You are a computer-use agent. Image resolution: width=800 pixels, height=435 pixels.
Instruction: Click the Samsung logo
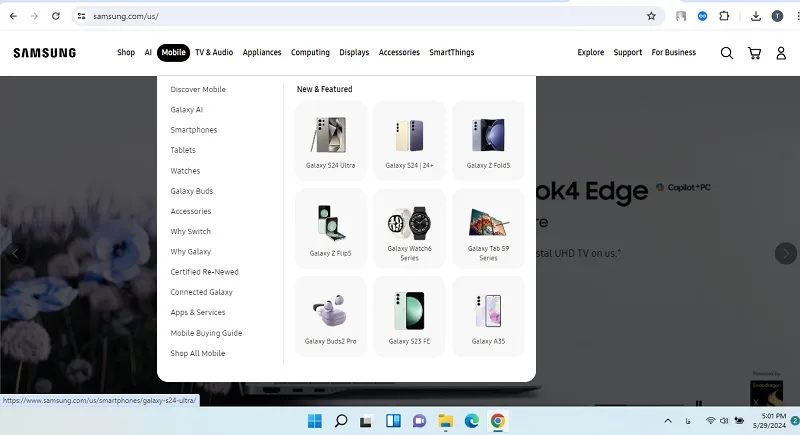click(44, 53)
